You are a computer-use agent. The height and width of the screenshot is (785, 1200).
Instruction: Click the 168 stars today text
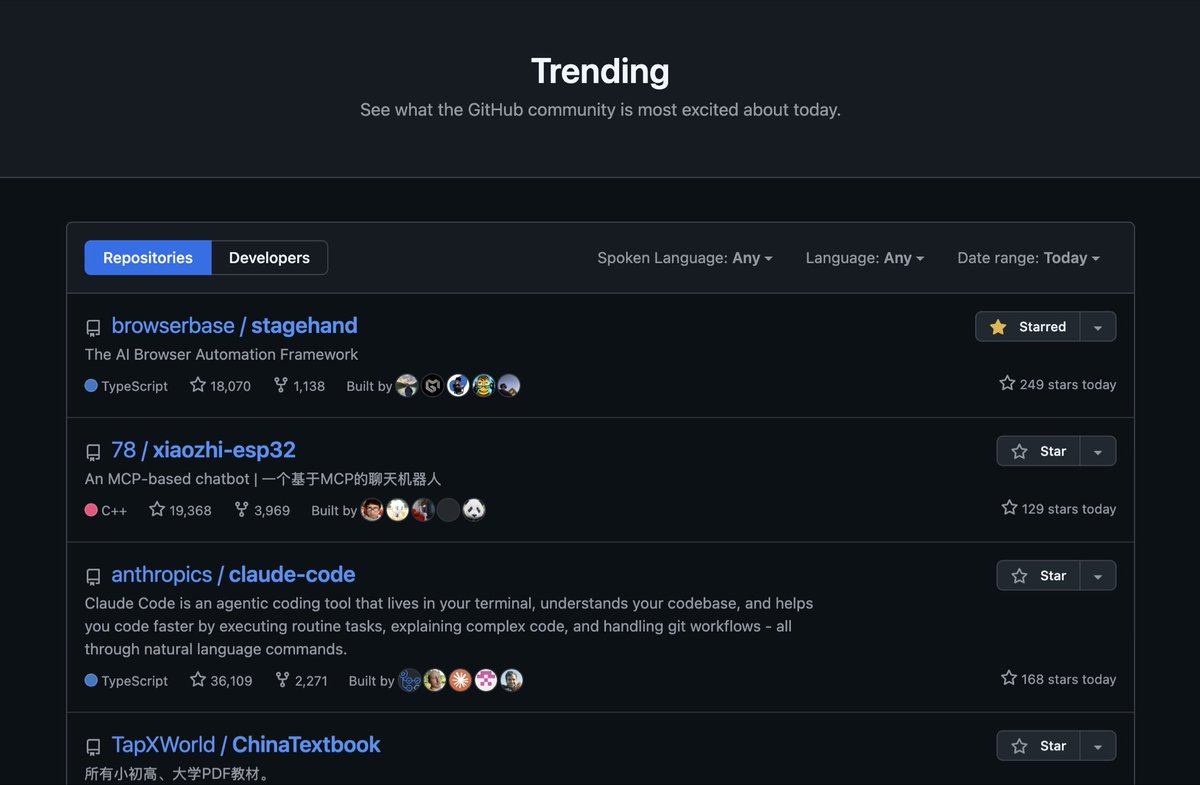[1059, 679]
